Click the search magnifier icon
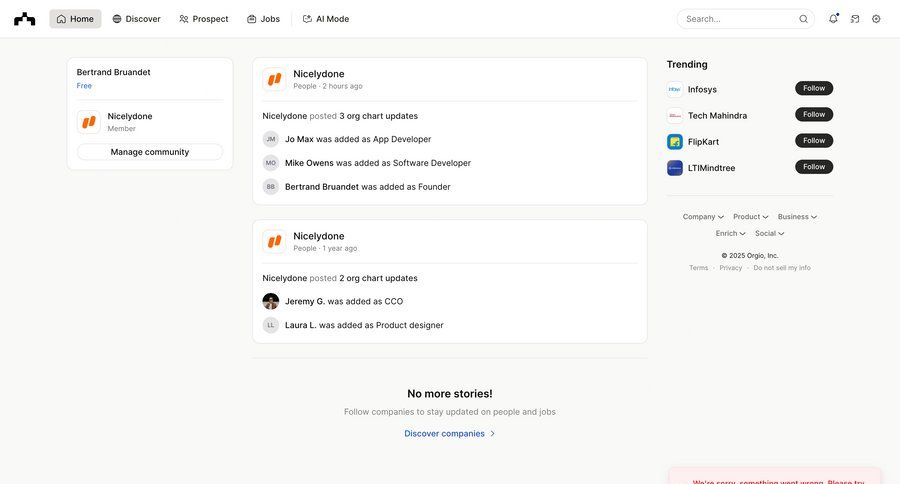 [x=804, y=19]
